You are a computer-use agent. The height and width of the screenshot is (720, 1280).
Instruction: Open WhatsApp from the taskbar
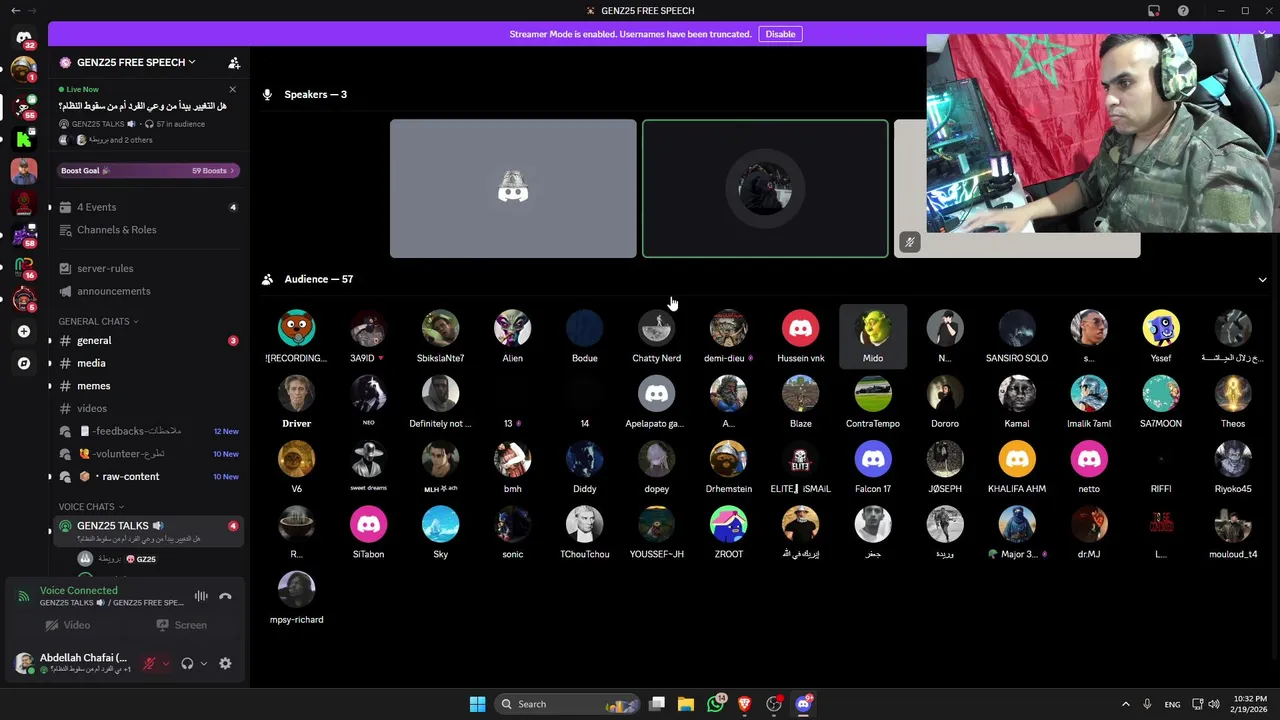point(716,704)
